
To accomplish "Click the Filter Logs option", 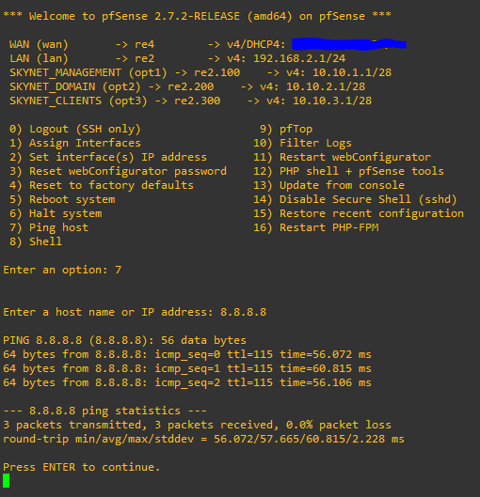I will [302, 143].
